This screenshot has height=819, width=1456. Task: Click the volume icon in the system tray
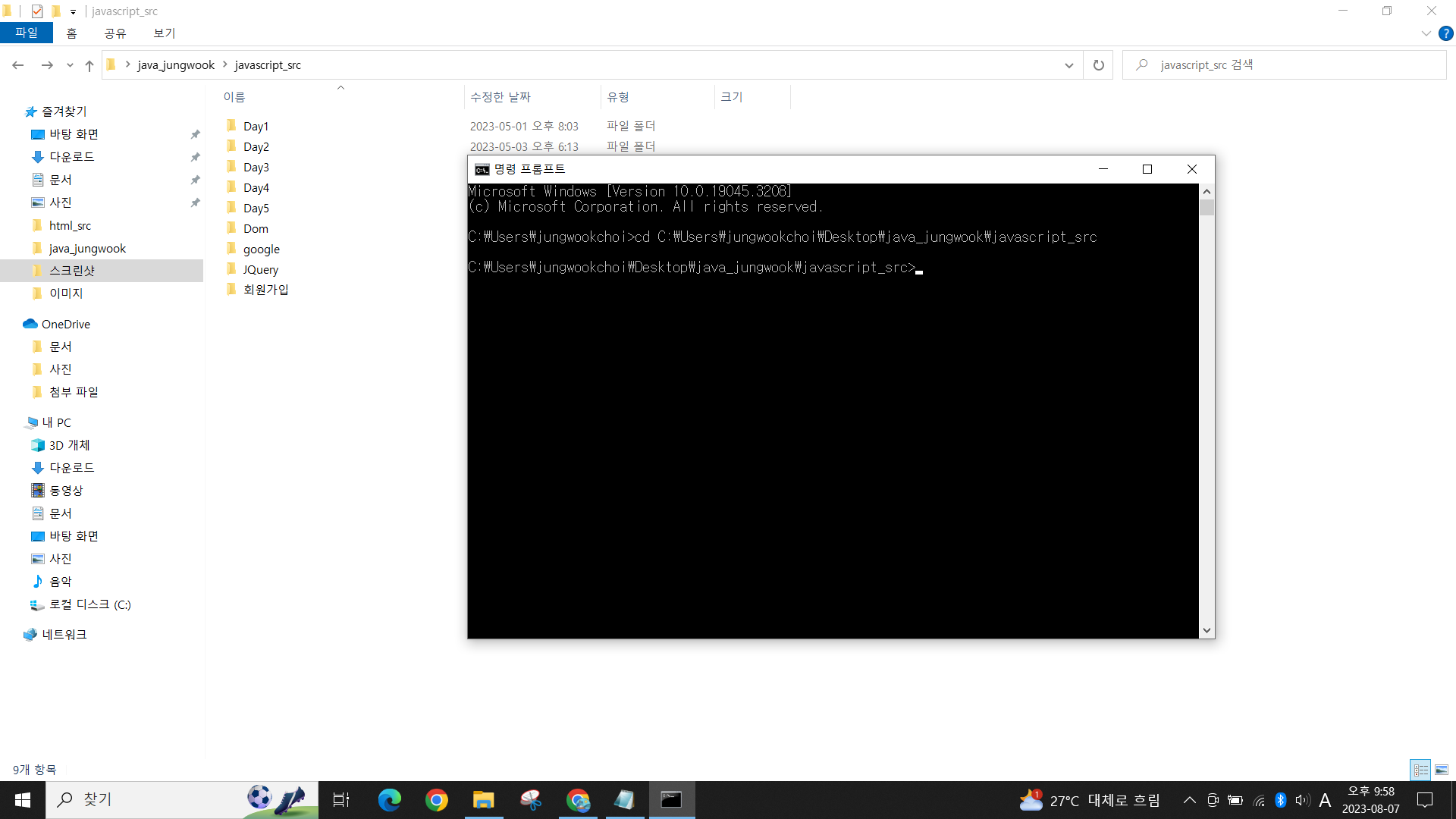[x=1302, y=799]
